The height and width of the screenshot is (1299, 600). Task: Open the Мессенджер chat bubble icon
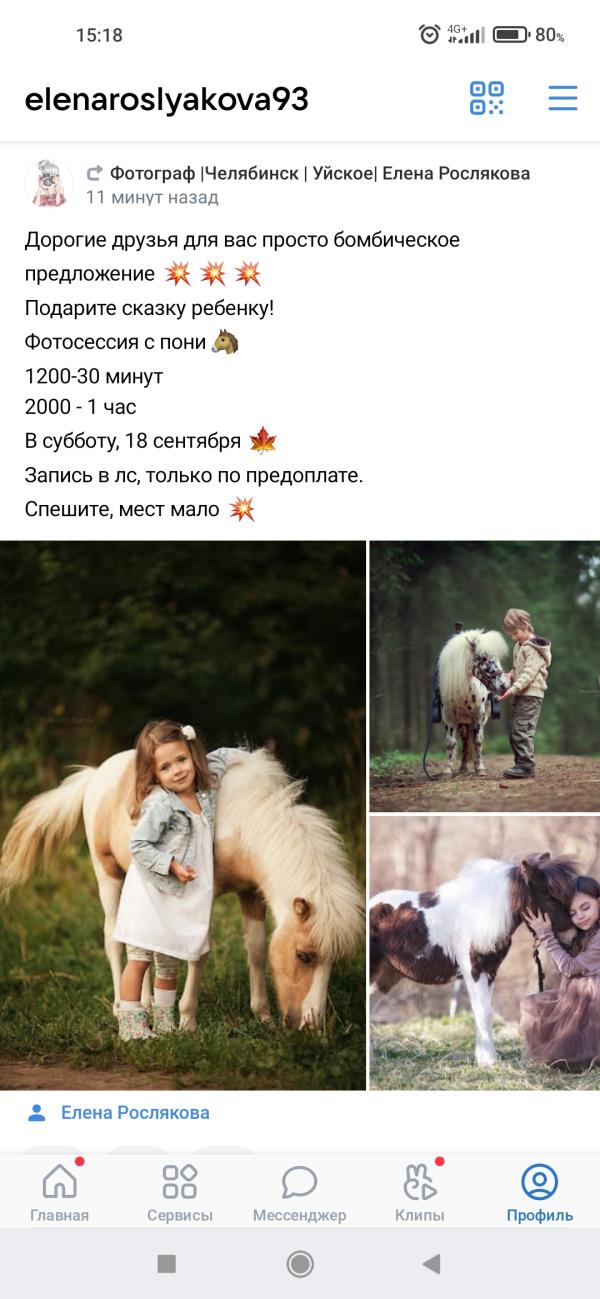(x=299, y=1182)
